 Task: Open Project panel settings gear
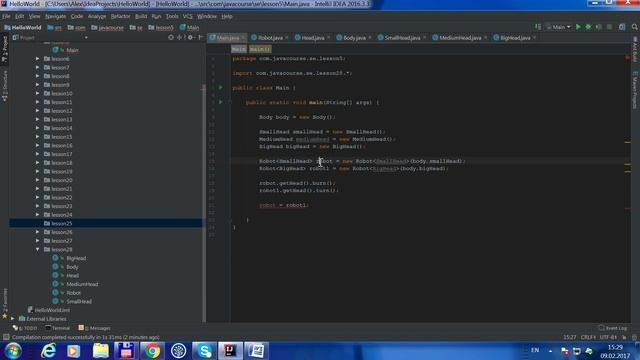[190, 38]
